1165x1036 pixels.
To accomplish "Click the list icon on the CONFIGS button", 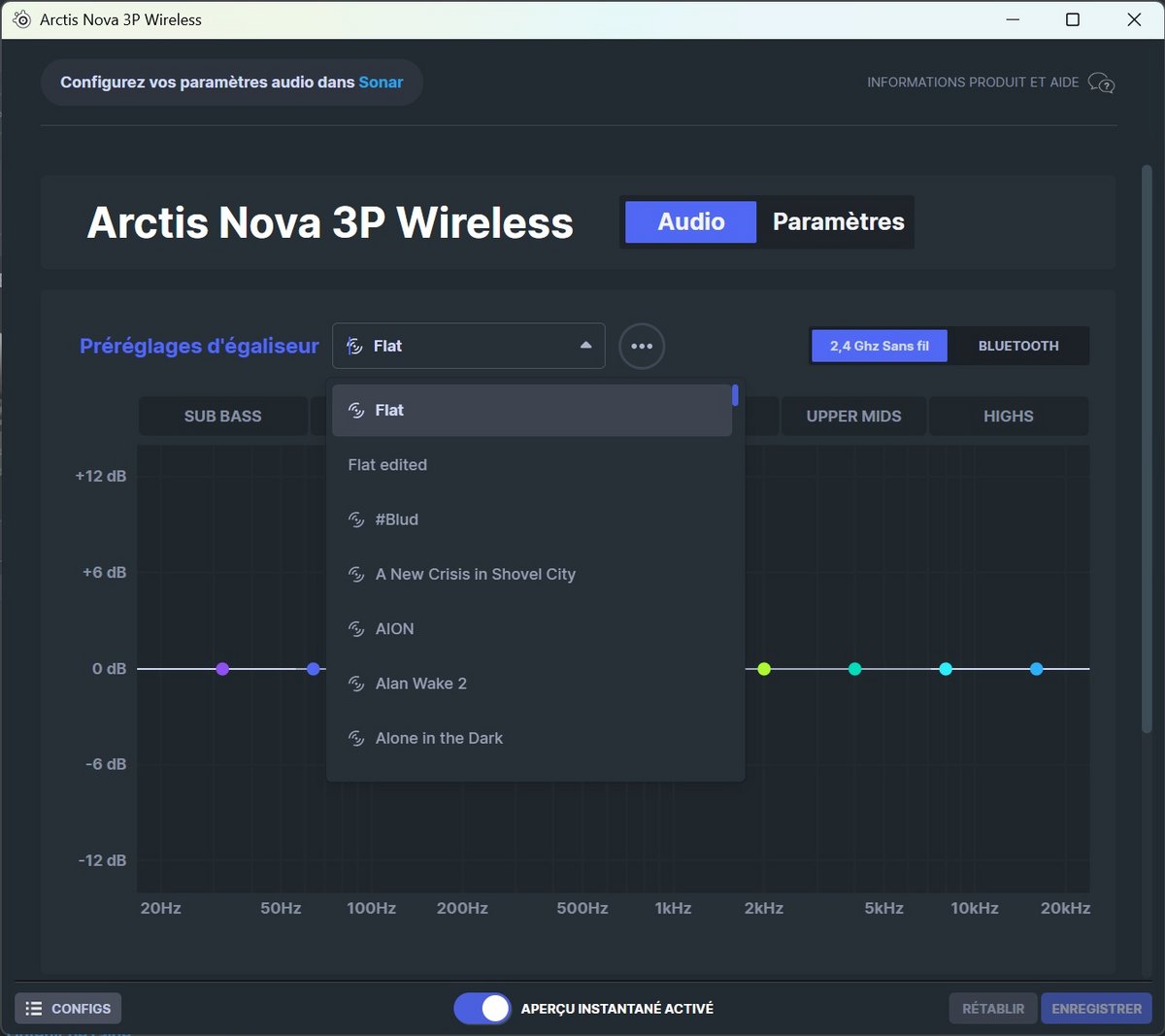I will [x=34, y=1009].
